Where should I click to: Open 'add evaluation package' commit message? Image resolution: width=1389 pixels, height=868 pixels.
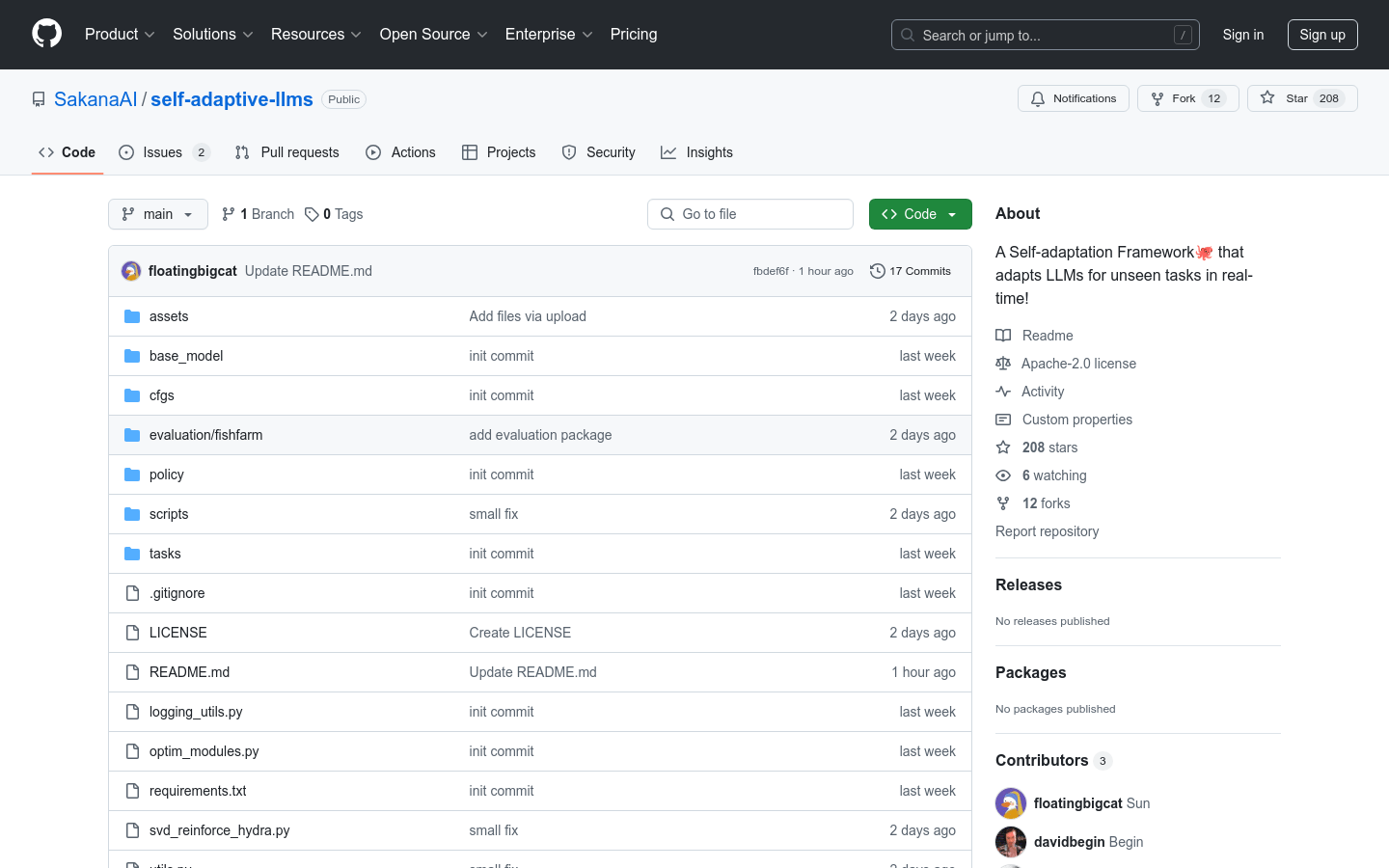(540, 435)
